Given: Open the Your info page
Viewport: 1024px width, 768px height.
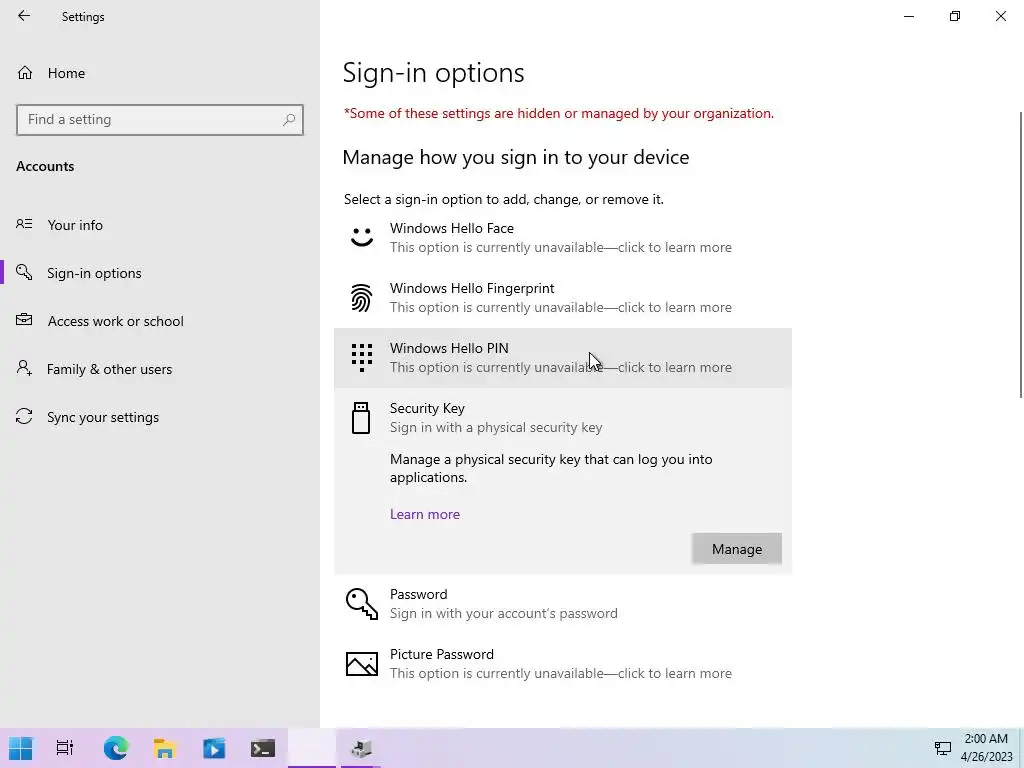Looking at the screenshot, I should click(x=160, y=225).
